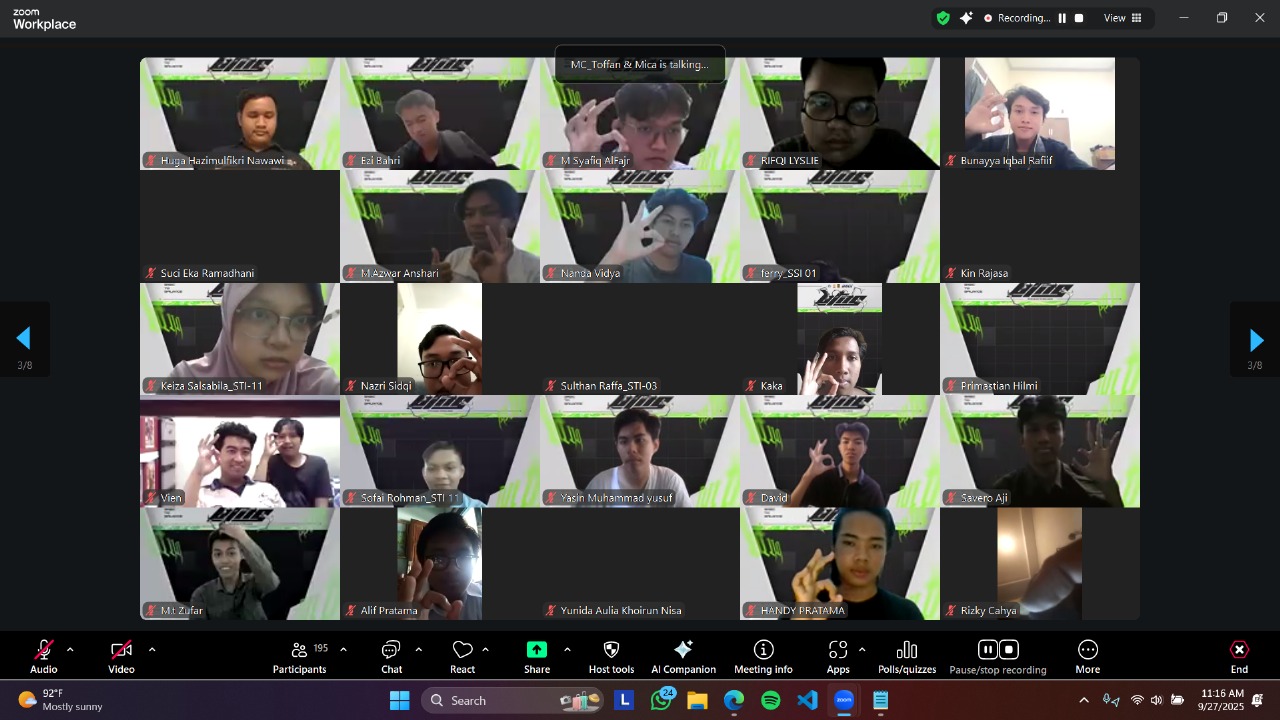Open the system volume control
This screenshot has height=720, width=1280.
(1157, 700)
